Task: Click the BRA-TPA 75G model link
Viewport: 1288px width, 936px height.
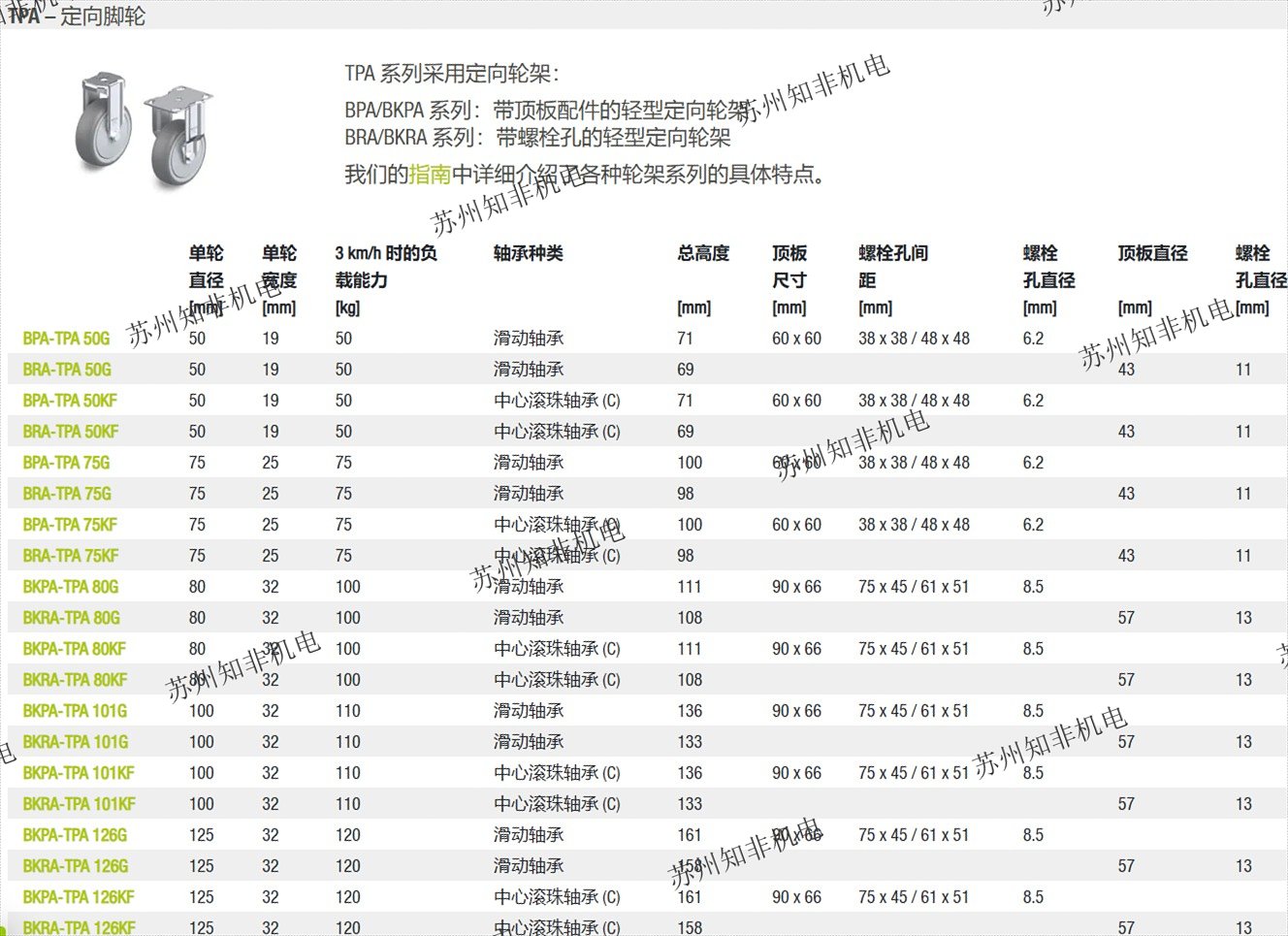Action: pyautogui.click(x=67, y=494)
